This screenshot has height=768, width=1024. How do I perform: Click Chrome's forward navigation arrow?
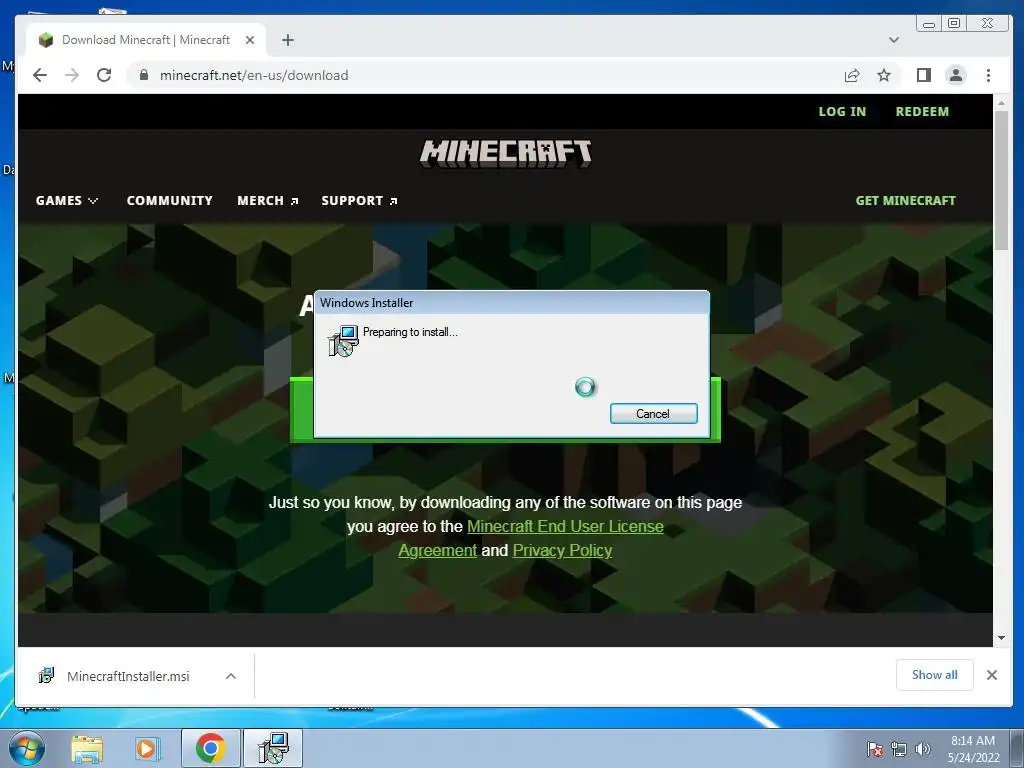pos(72,75)
